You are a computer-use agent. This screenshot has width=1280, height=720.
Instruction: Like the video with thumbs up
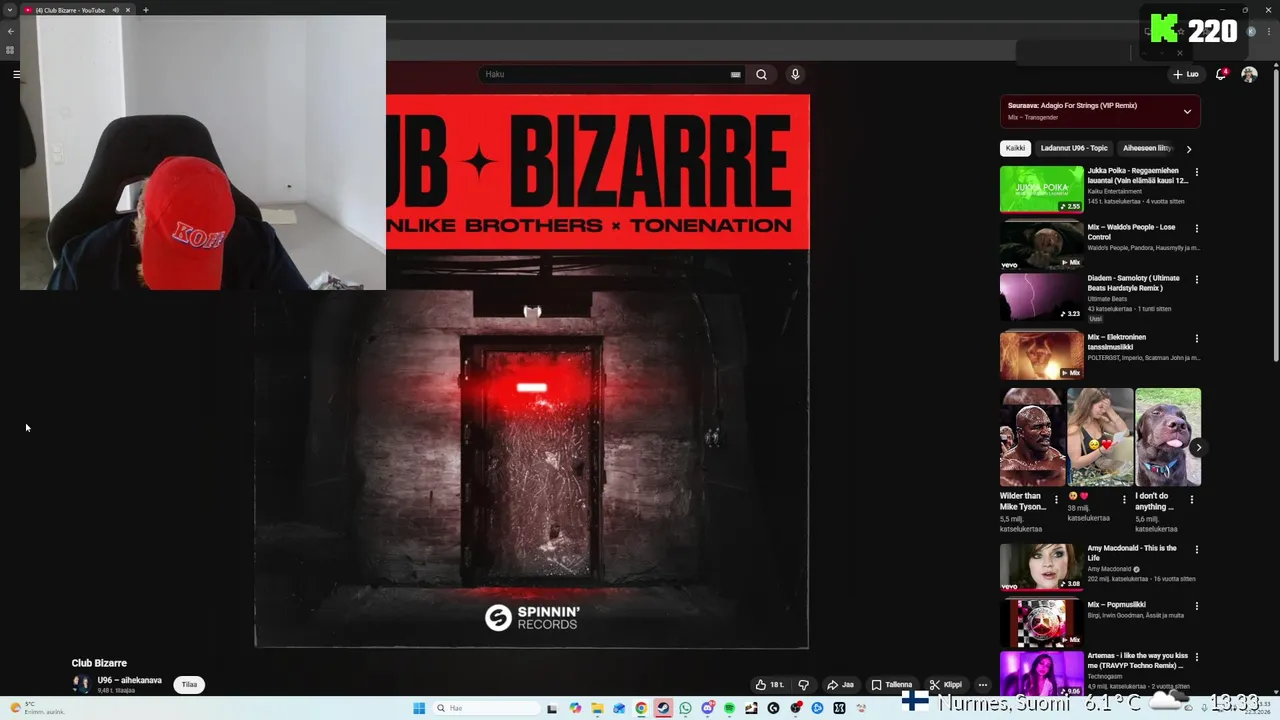tap(769, 685)
